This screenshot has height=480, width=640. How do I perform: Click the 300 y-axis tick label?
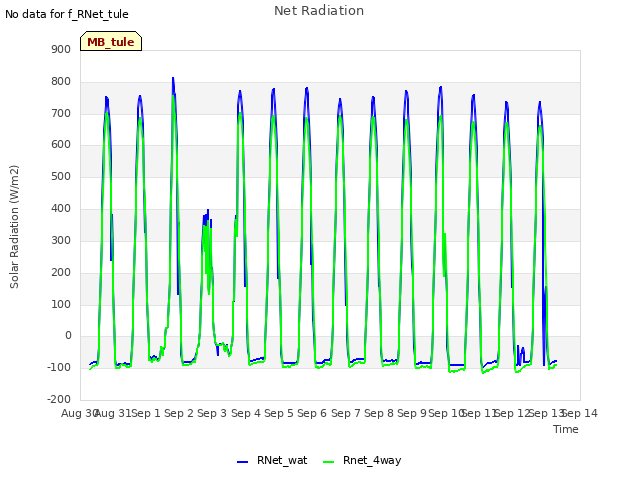tap(61, 240)
